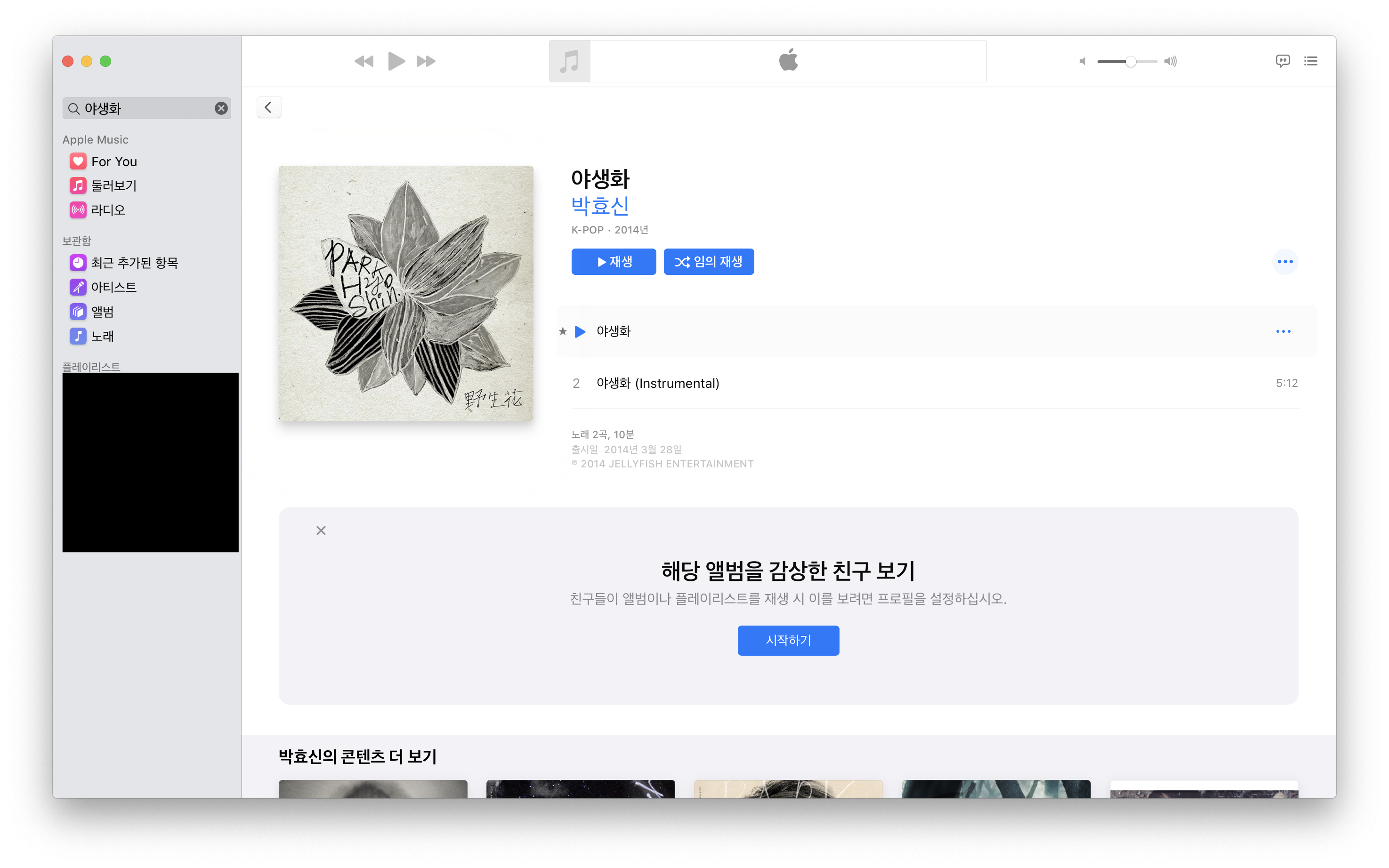Open the lyrics panel icon

pyautogui.click(x=1282, y=61)
